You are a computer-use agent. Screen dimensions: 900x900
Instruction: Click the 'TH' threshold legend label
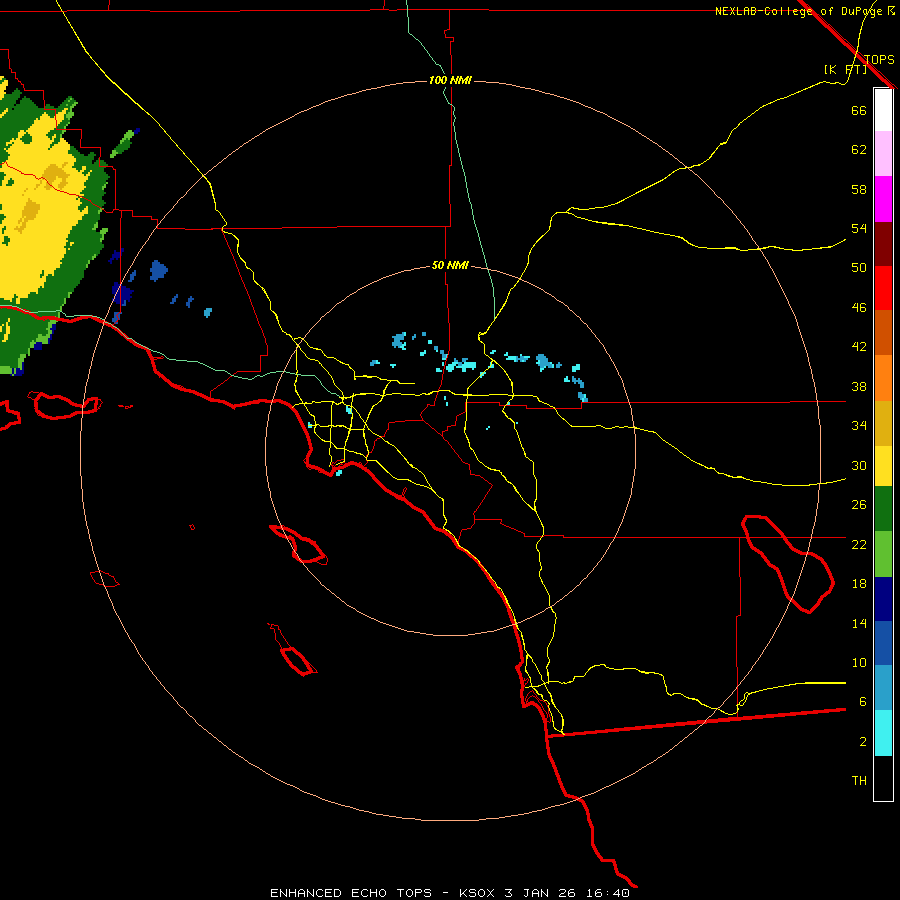tap(859, 781)
